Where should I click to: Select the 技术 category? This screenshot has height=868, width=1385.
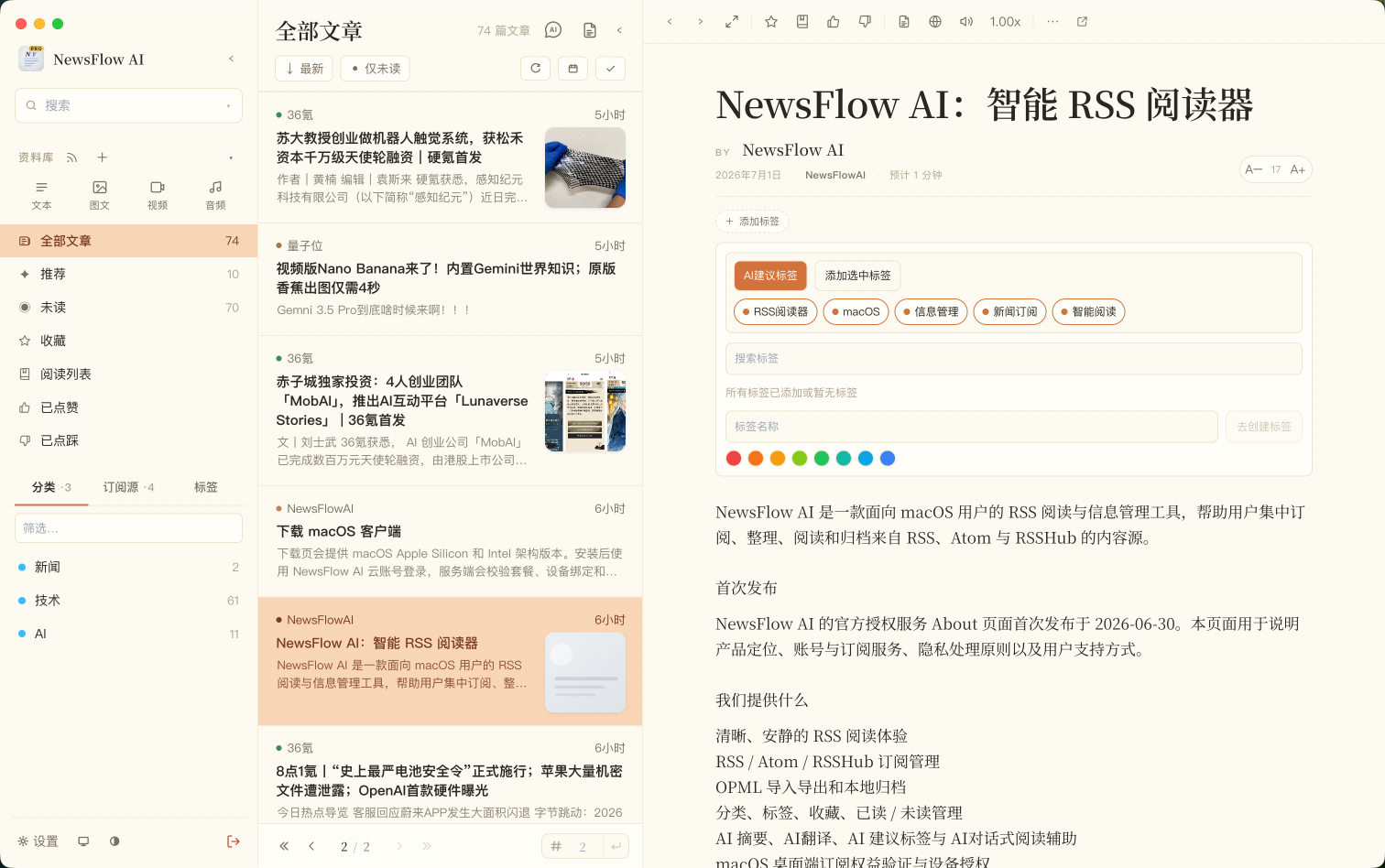point(128,601)
